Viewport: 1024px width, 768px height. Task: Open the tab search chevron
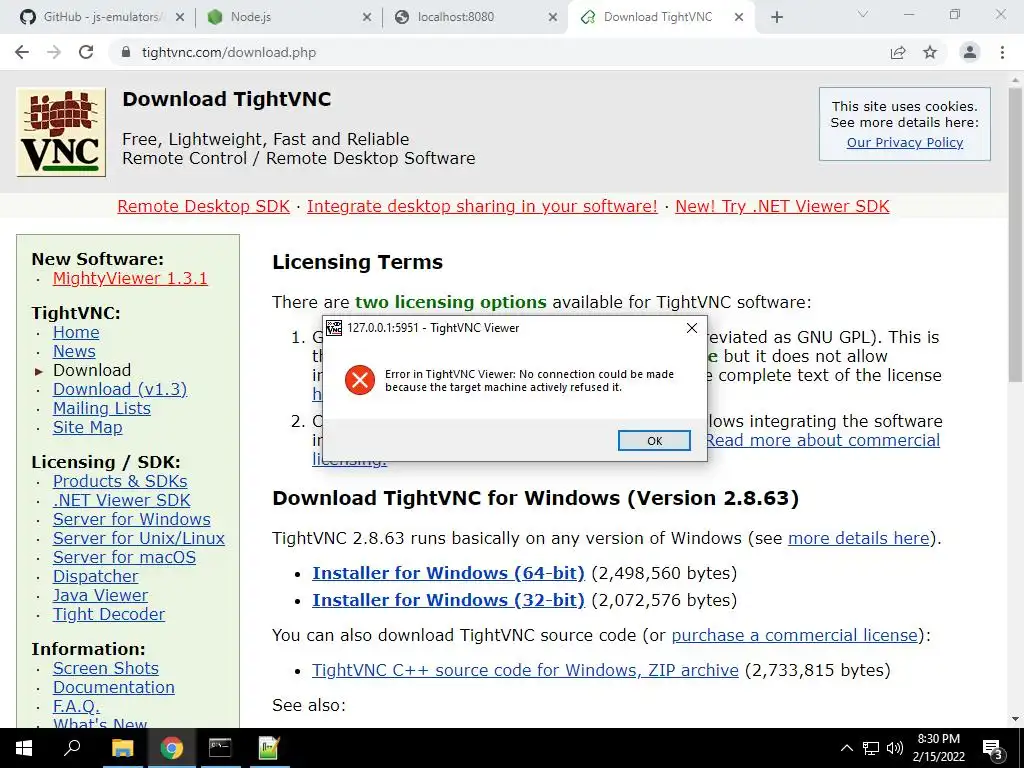pos(863,14)
